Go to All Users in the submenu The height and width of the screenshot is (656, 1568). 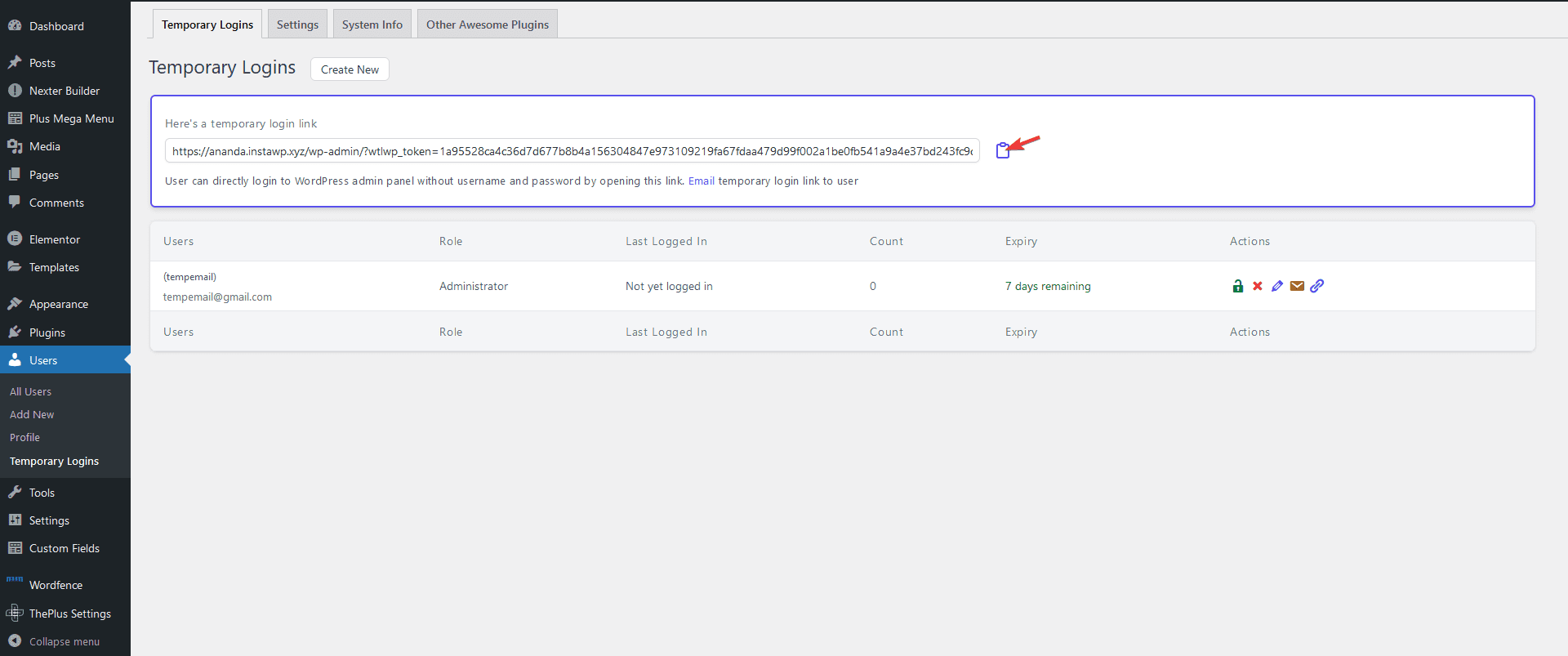(30, 392)
